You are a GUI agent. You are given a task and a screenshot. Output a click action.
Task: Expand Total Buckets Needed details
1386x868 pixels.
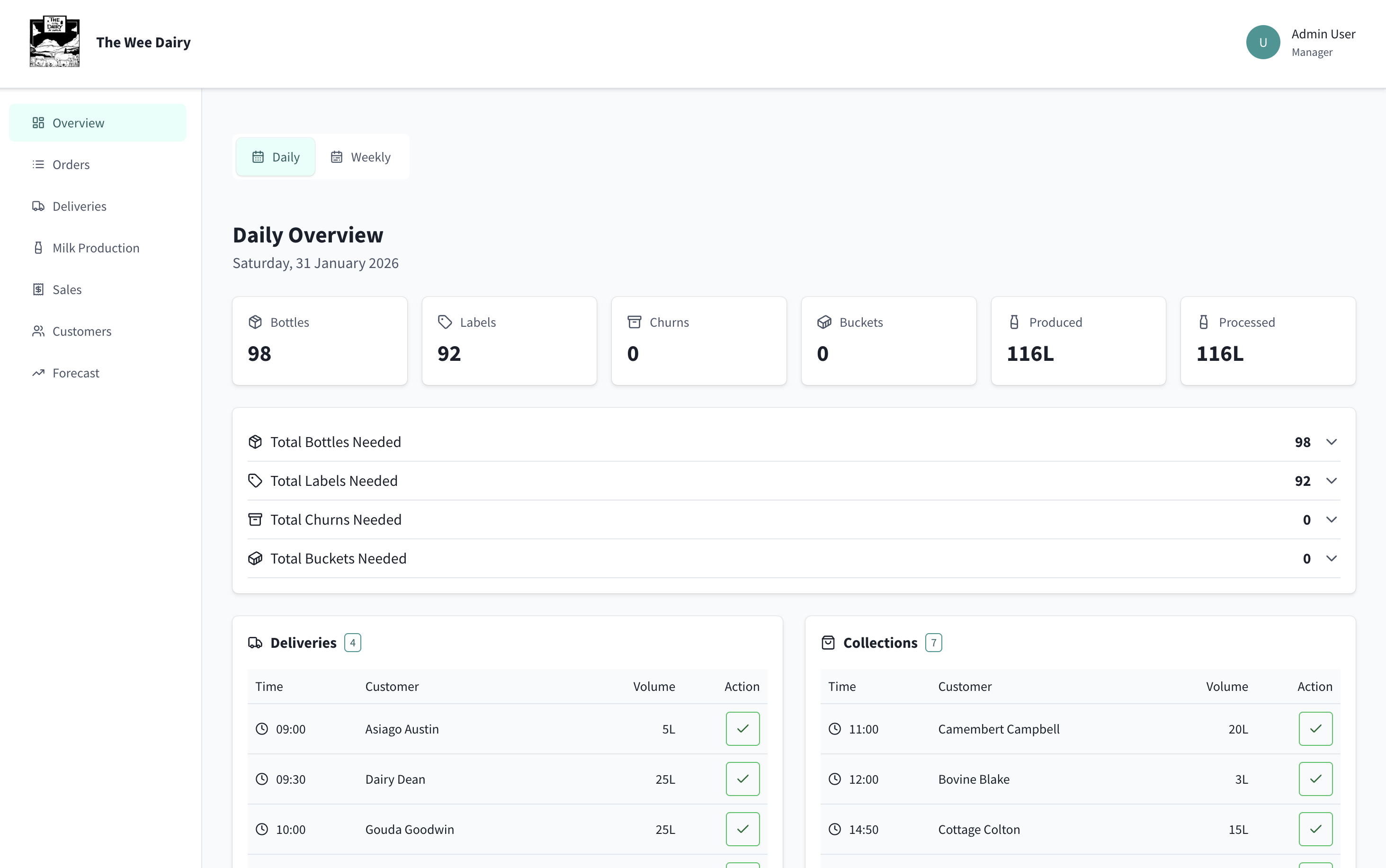1331,559
